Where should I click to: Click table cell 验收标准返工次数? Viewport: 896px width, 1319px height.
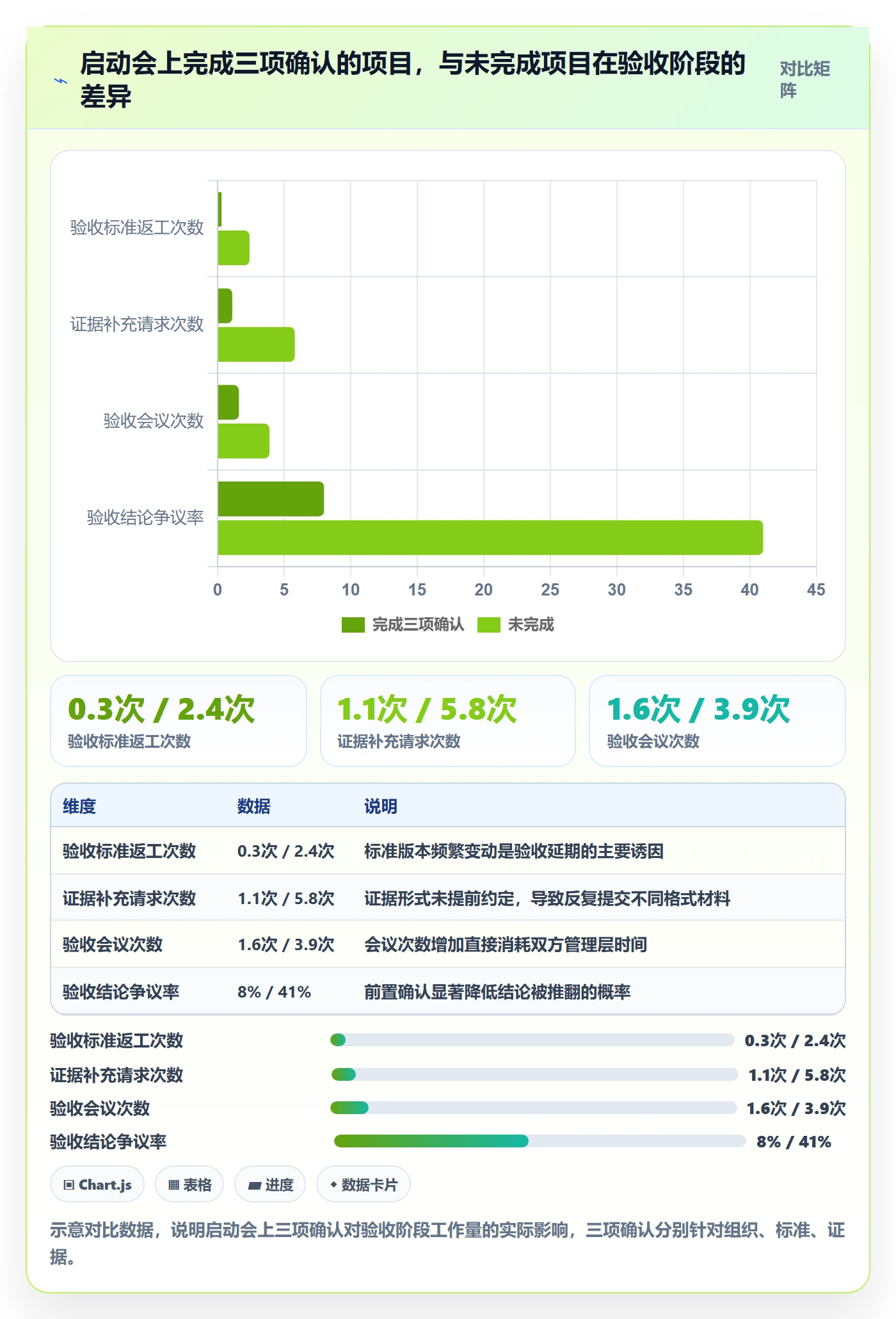pos(129,851)
